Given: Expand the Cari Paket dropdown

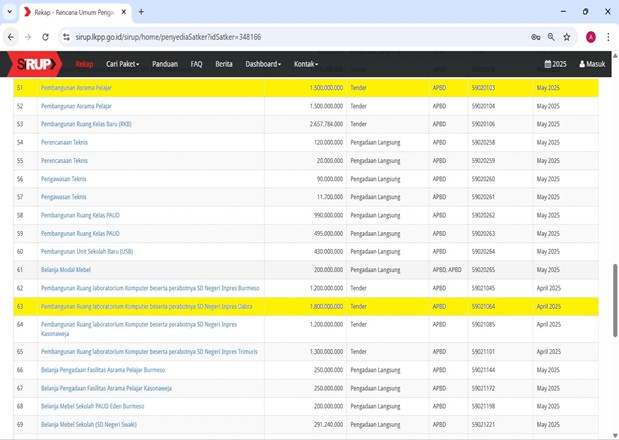Looking at the screenshot, I should coord(122,64).
